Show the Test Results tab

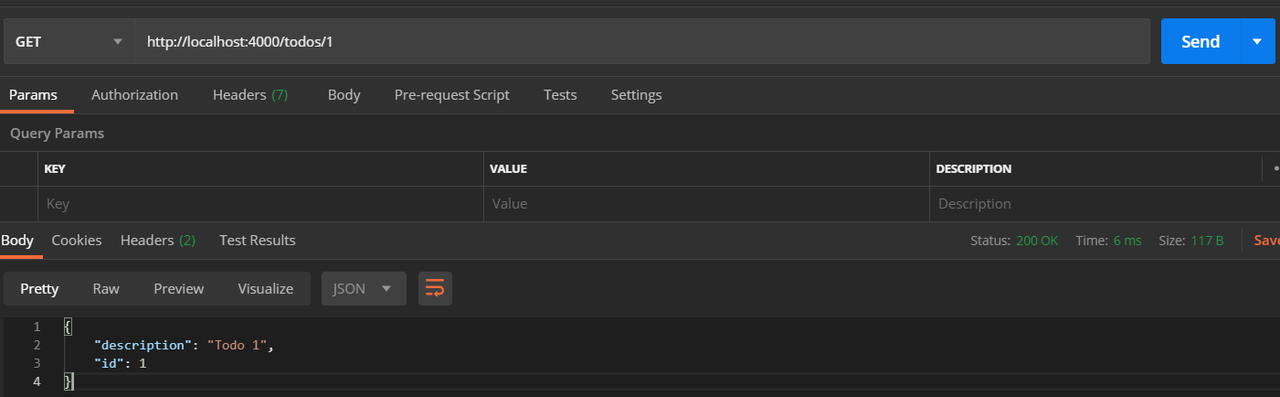pos(257,240)
